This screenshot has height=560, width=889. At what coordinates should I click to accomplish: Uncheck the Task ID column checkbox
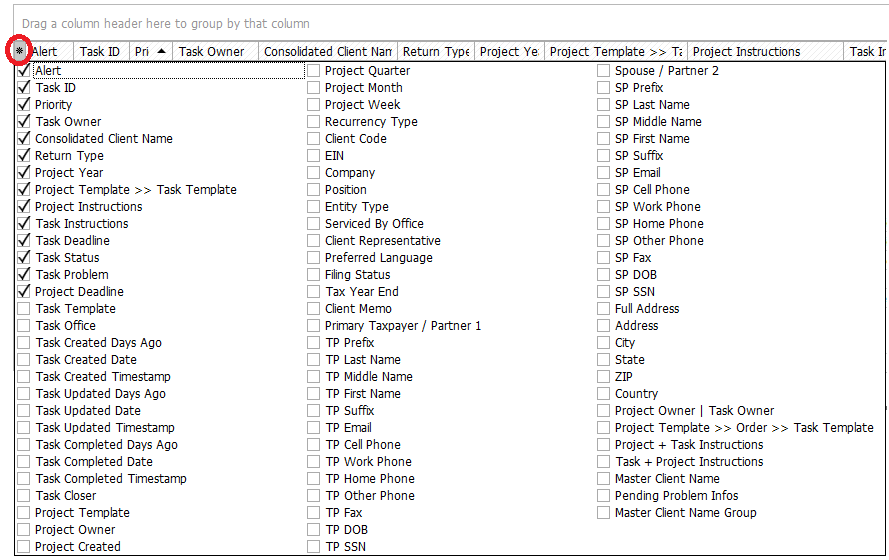pos(24,88)
